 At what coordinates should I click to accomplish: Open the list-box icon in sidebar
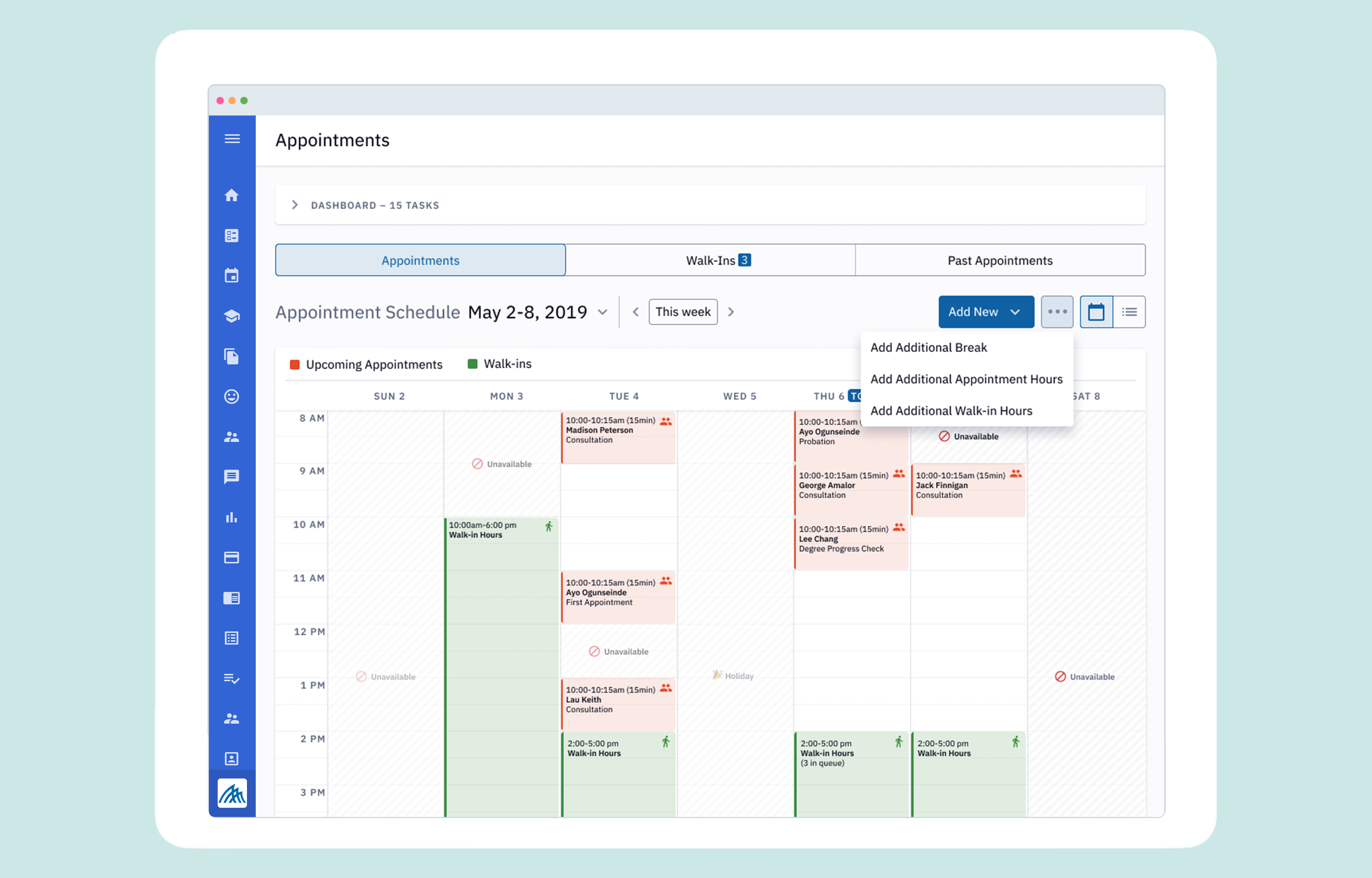coord(232,638)
